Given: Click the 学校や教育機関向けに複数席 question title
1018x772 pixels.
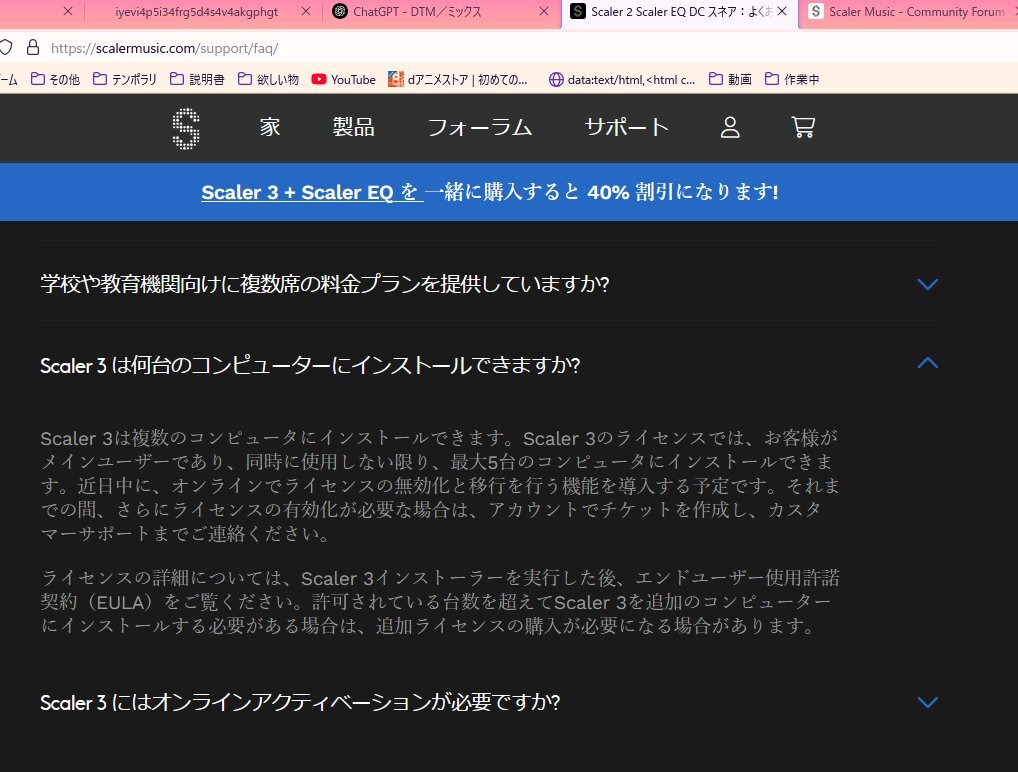Looking at the screenshot, I should (325, 284).
